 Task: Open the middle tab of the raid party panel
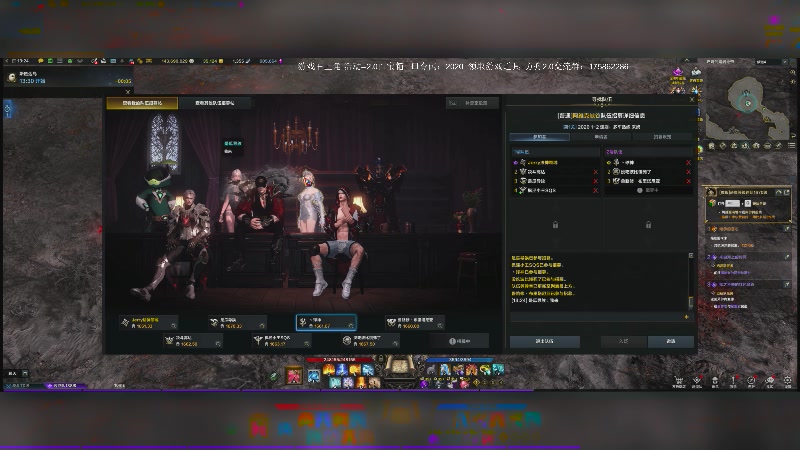tap(601, 137)
